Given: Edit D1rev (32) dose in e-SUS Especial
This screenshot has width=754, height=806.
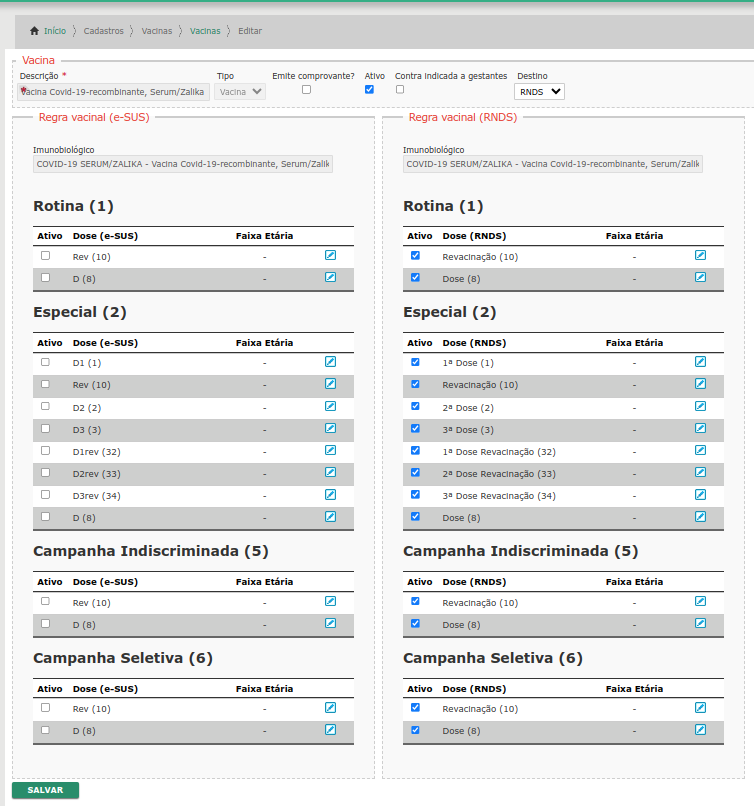Looking at the screenshot, I should point(330,451).
